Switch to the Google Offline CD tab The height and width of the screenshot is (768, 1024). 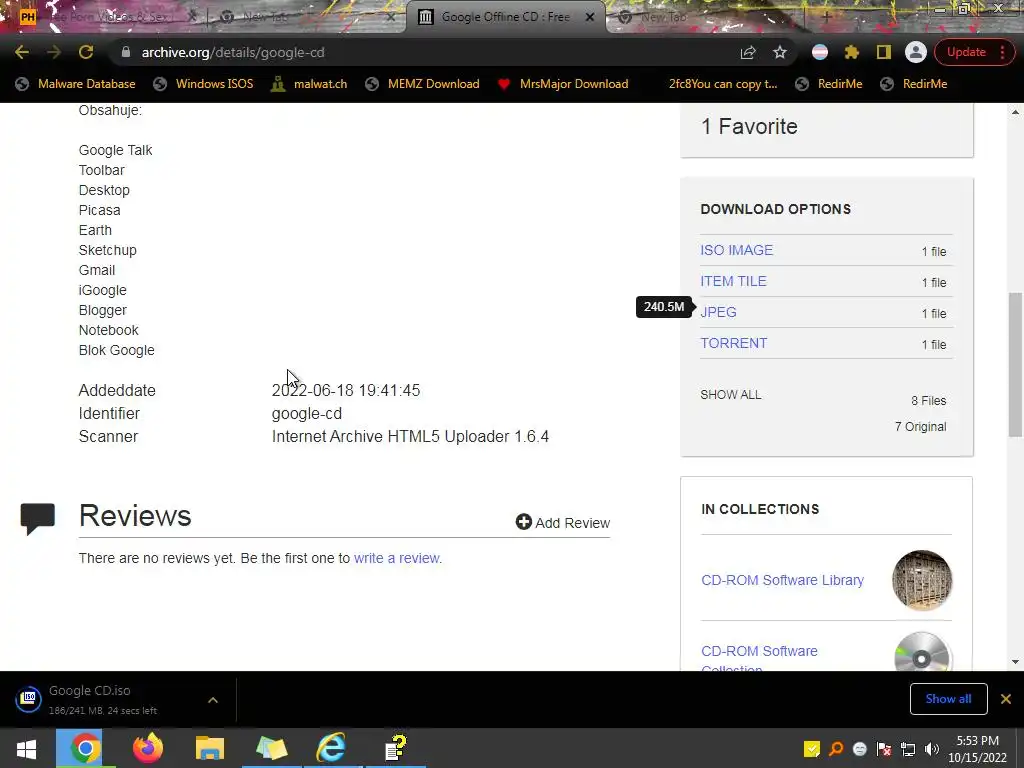505,17
